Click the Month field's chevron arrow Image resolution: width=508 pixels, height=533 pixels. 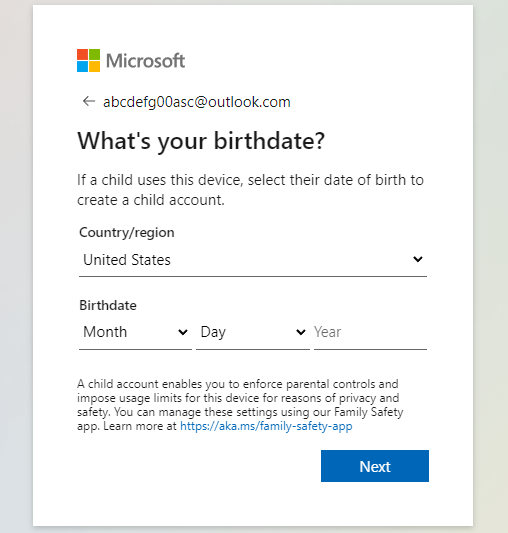[183, 332]
